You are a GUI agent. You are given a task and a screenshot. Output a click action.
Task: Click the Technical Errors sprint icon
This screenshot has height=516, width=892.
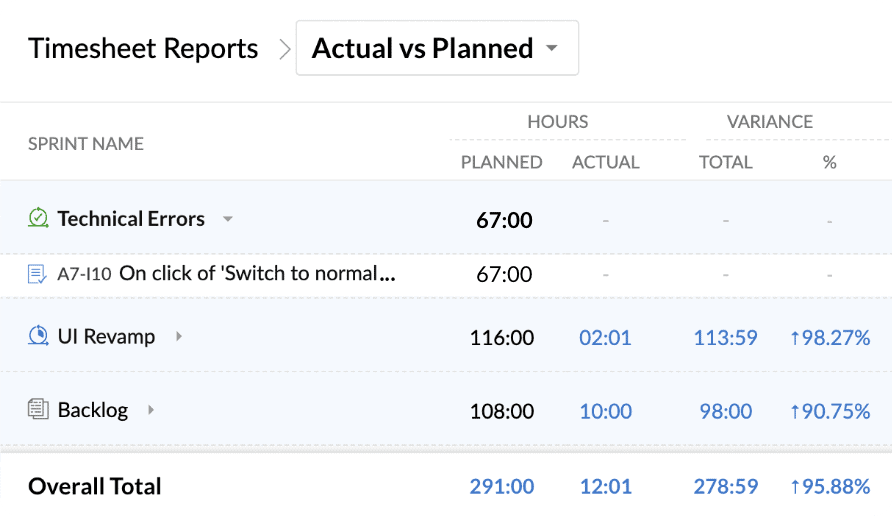coord(38,218)
